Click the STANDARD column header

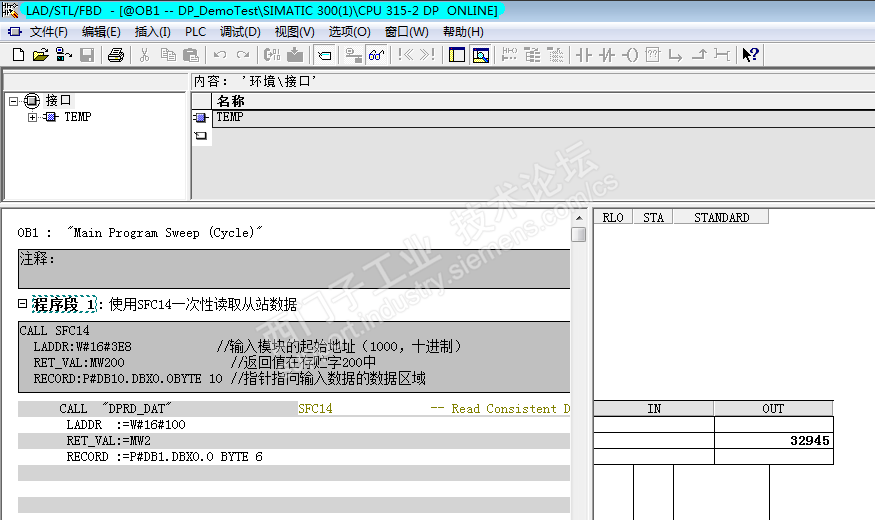point(721,217)
